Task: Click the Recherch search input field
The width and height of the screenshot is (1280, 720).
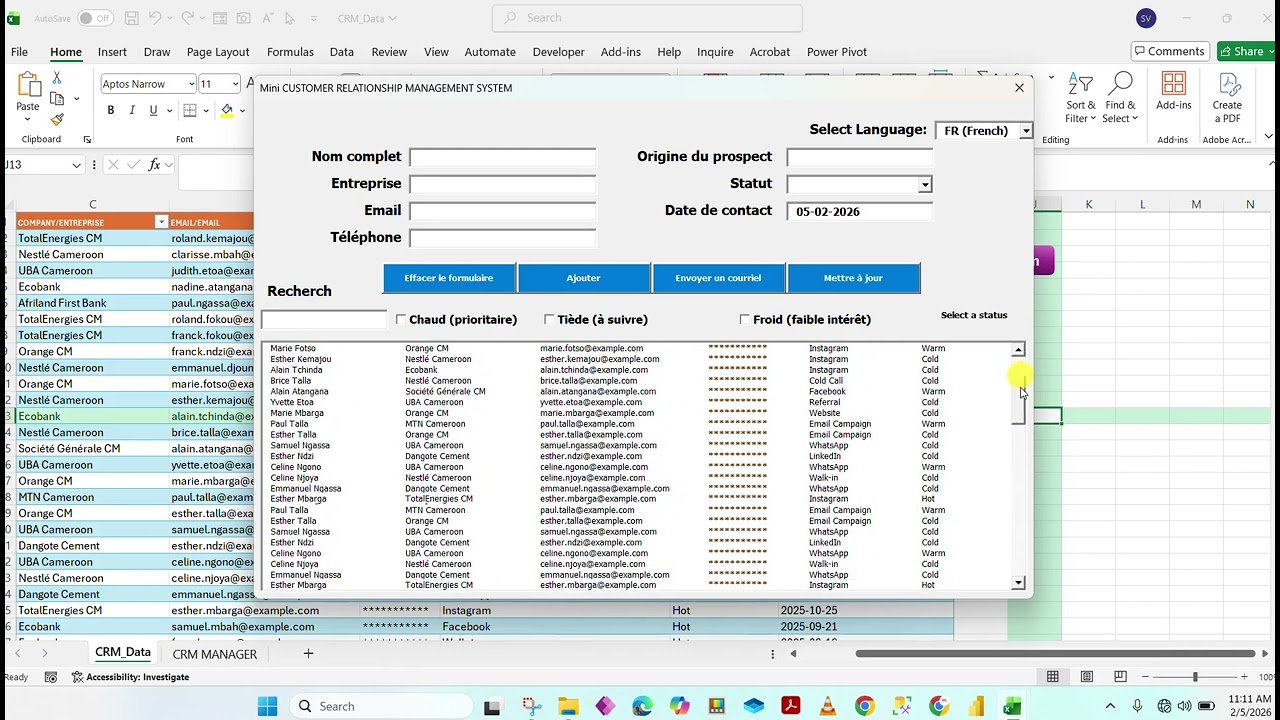Action: (323, 320)
